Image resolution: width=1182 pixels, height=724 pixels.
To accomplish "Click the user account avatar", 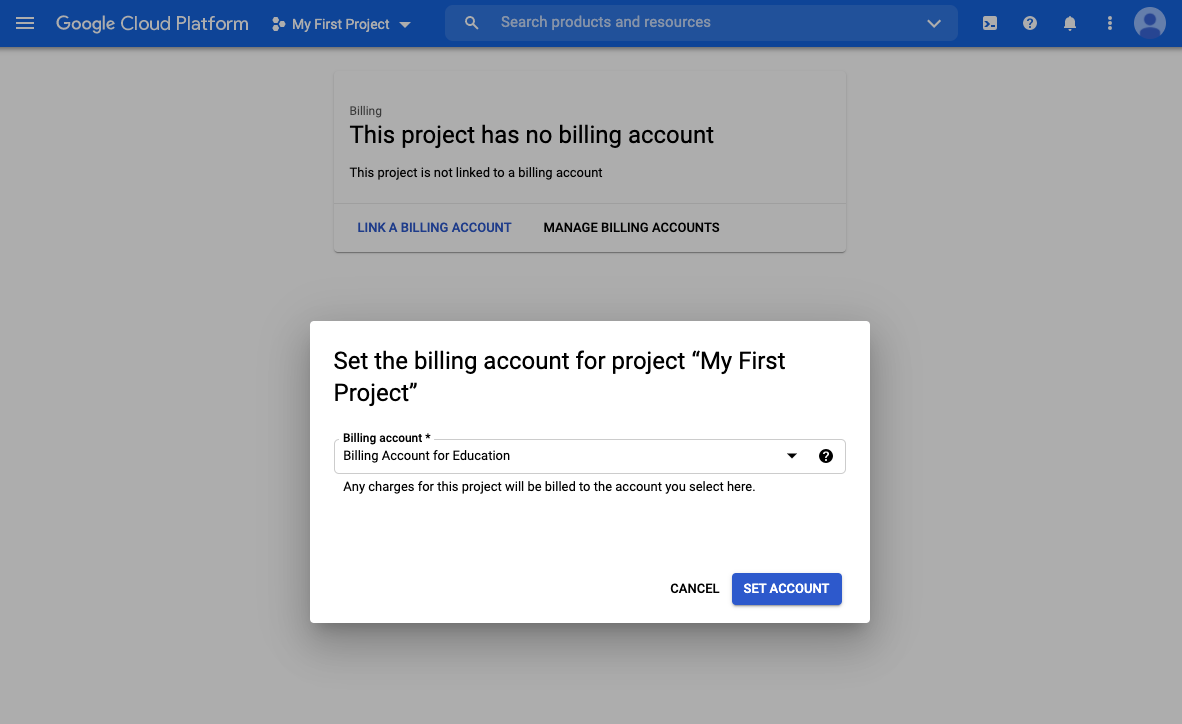I will click(x=1150, y=23).
